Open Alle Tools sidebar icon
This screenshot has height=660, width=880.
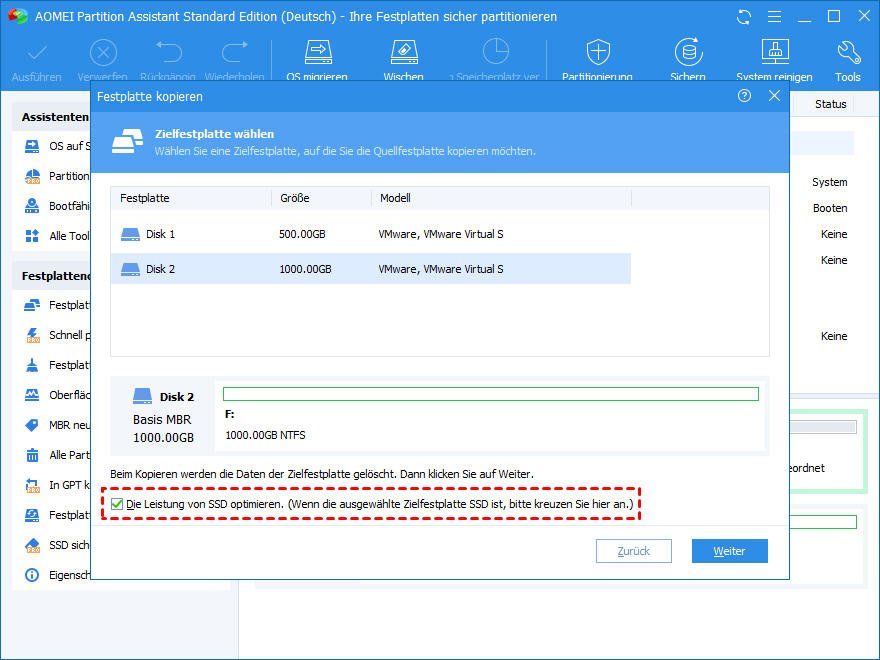[32, 236]
